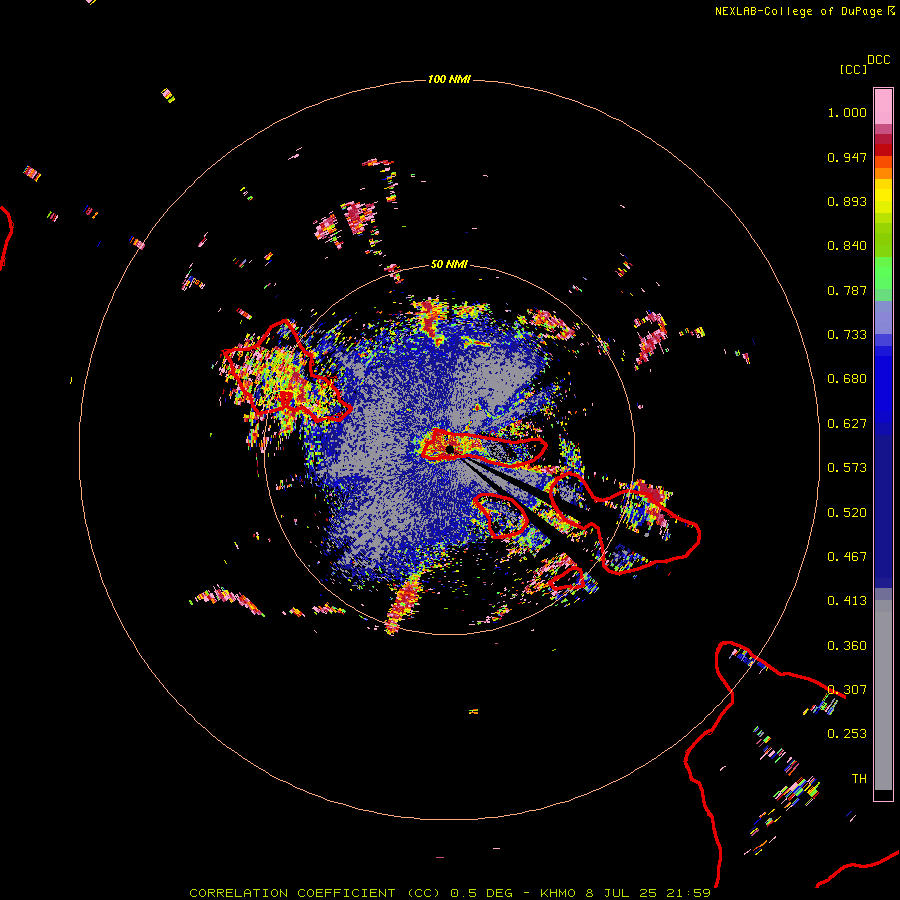Screen dimensions: 900x900
Task: Select the 0.680 legend value
Action: coord(847,379)
